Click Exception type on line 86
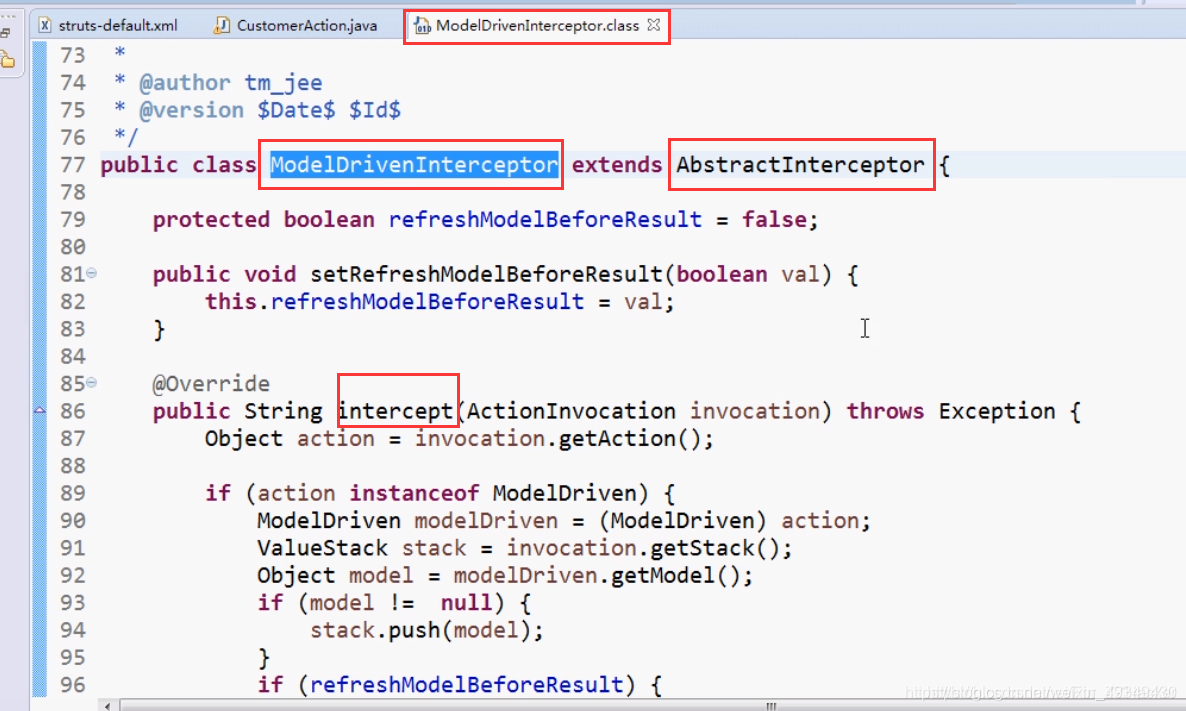 point(997,411)
